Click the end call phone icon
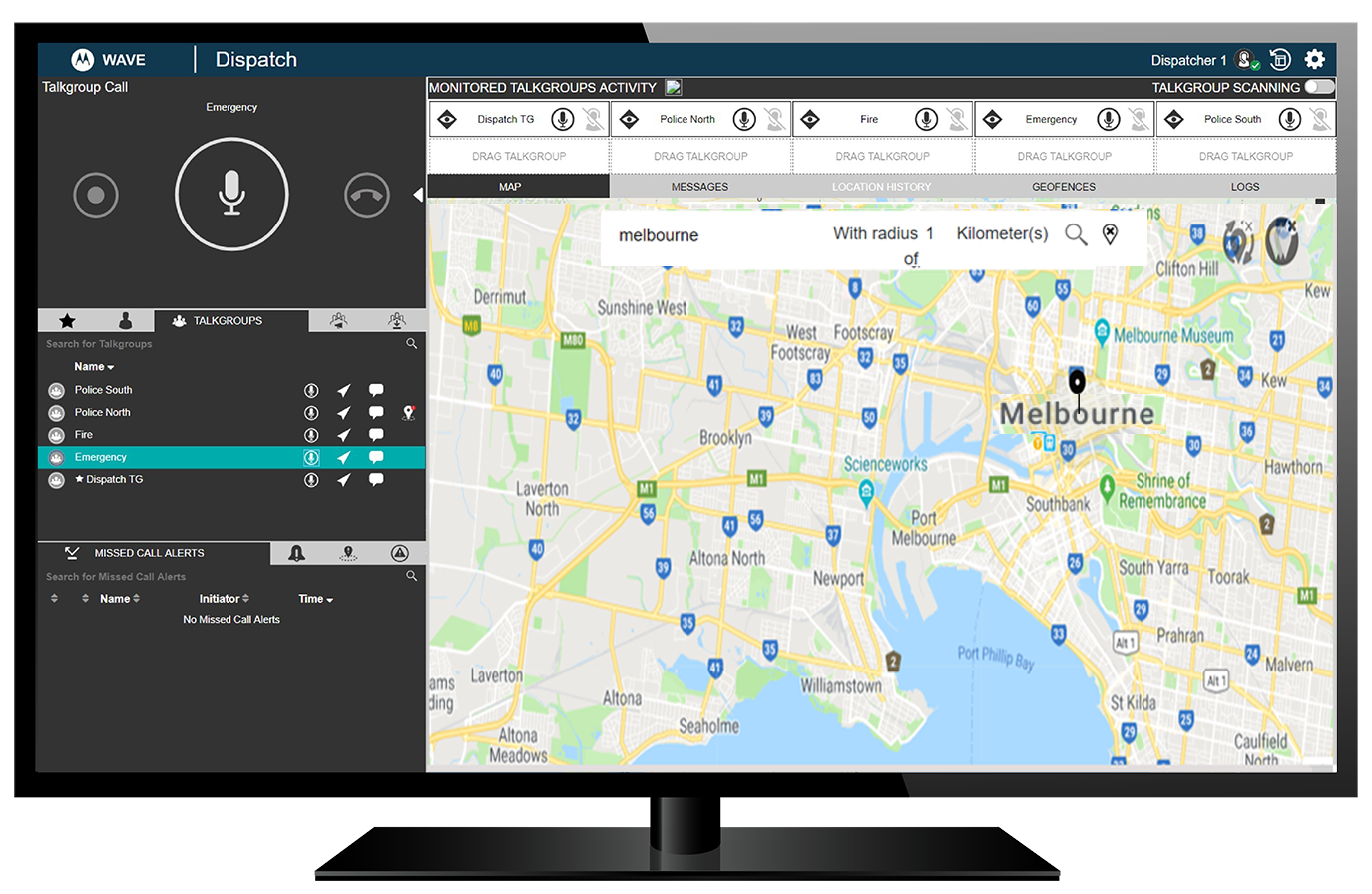The height and width of the screenshot is (894, 1372). click(x=366, y=195)
